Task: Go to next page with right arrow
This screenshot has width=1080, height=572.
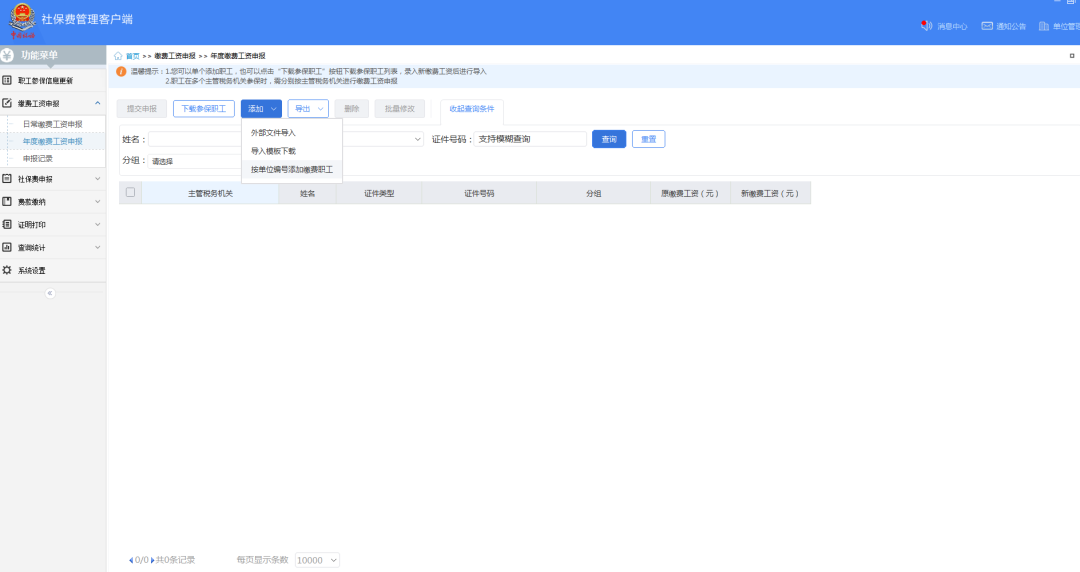Action: (152, 560)
